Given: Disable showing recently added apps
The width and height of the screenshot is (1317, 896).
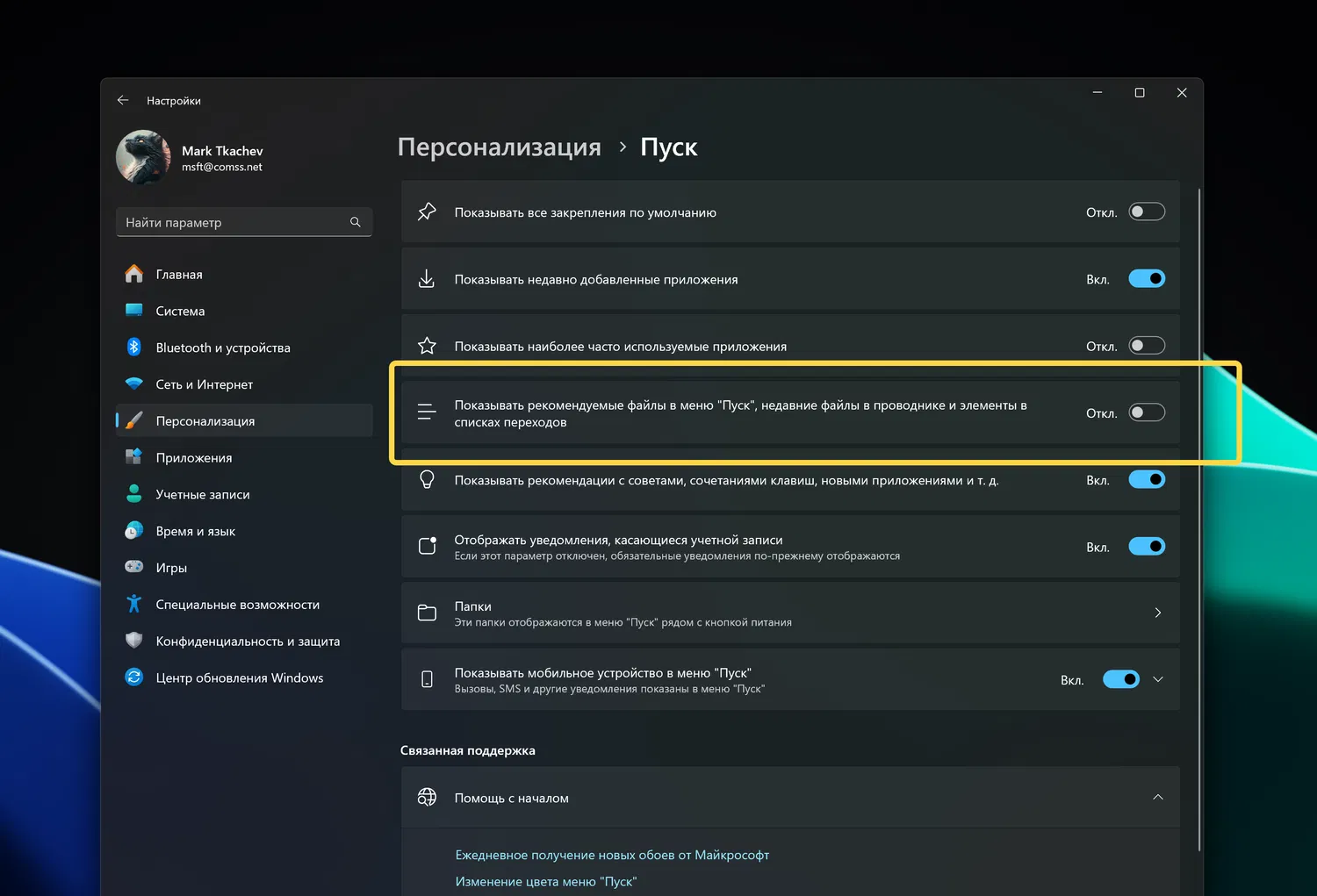Looking at the screenshot, I should click(1147, 279).
